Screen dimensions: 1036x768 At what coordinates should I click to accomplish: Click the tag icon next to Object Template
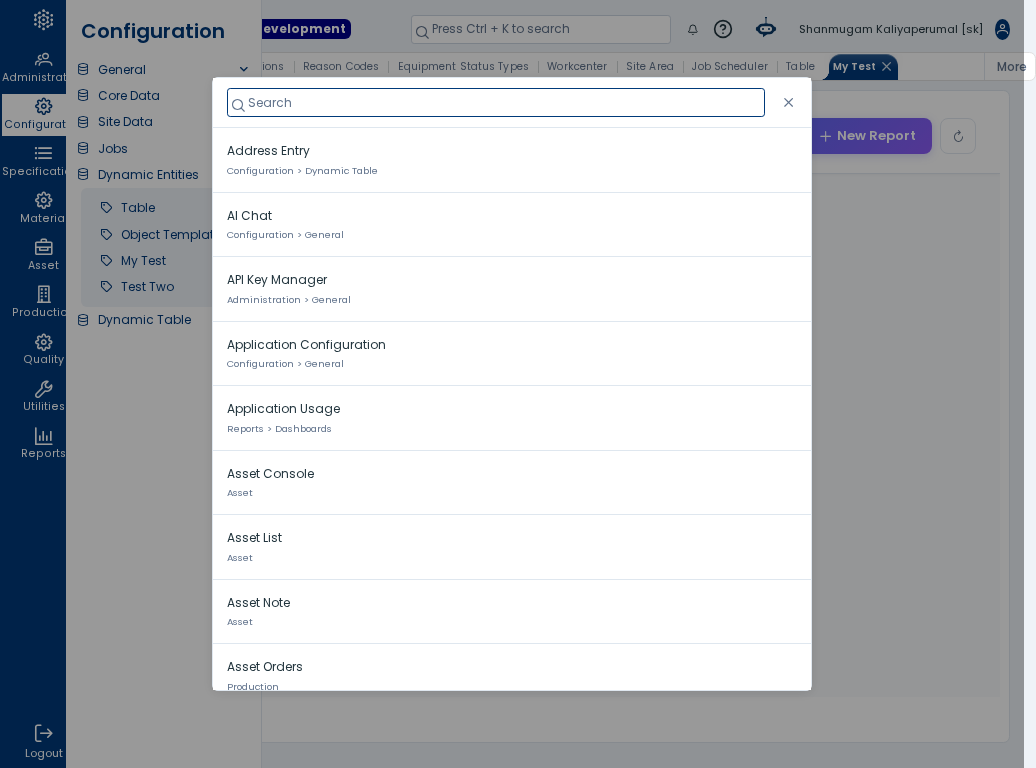pyautogui.click(x=106, y=234)
